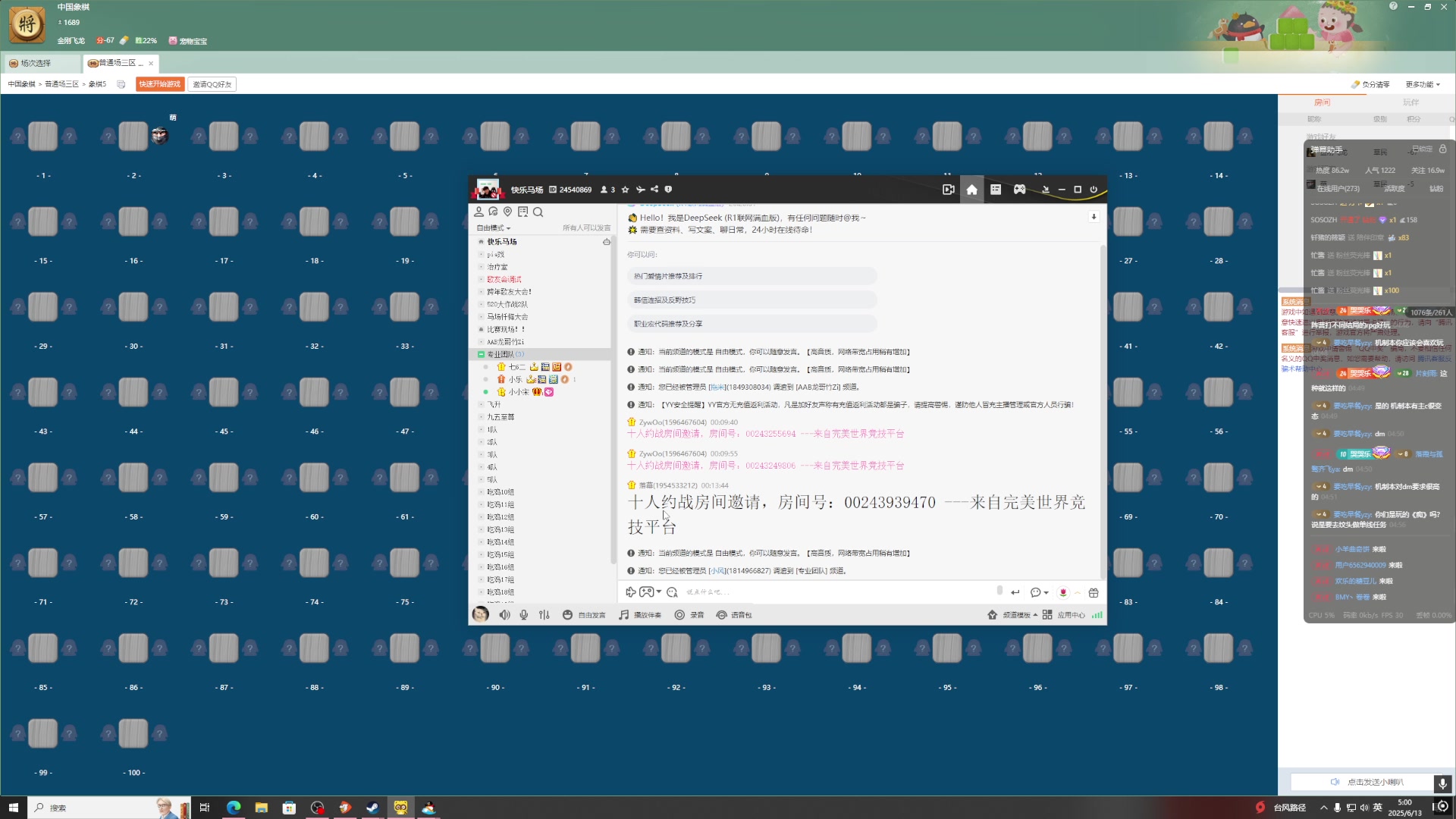Open Steam from the taskbar
This screenshot has width=1456, height=819.
click(x=372, y=808)
